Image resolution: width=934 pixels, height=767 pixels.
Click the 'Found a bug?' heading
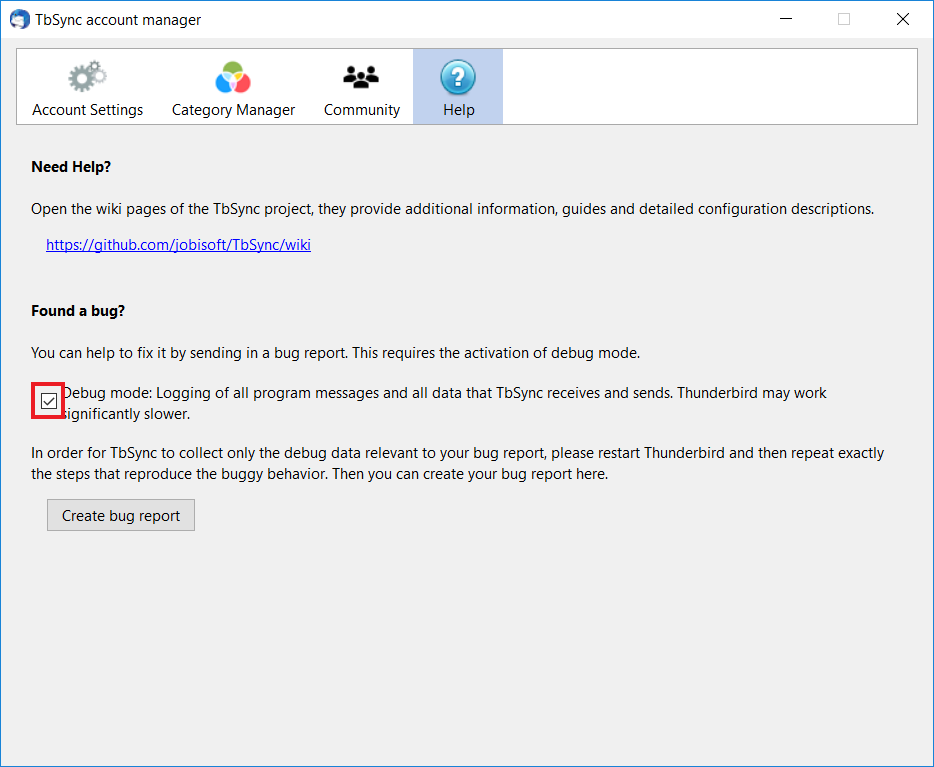pos(78,311)
